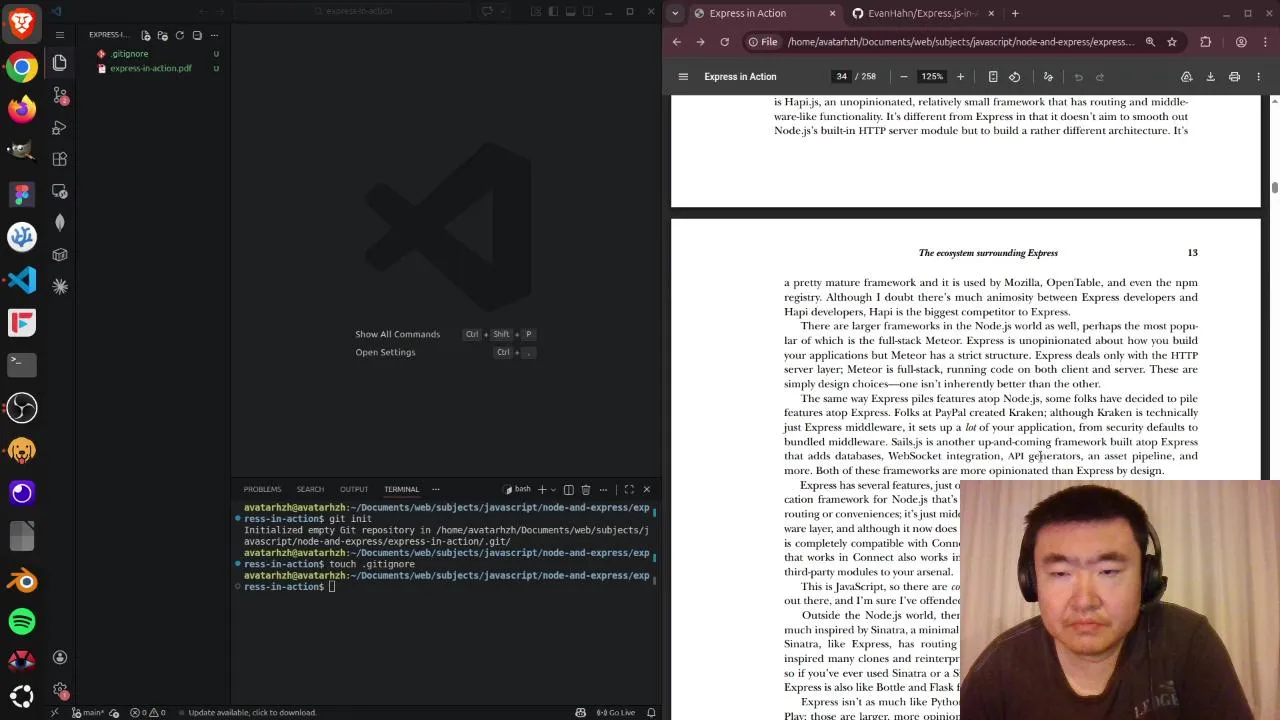This screenshot has height=720, width=1280.
Task: Switch to the OUTPUT panel tab
Action: [x=354, y=489]
